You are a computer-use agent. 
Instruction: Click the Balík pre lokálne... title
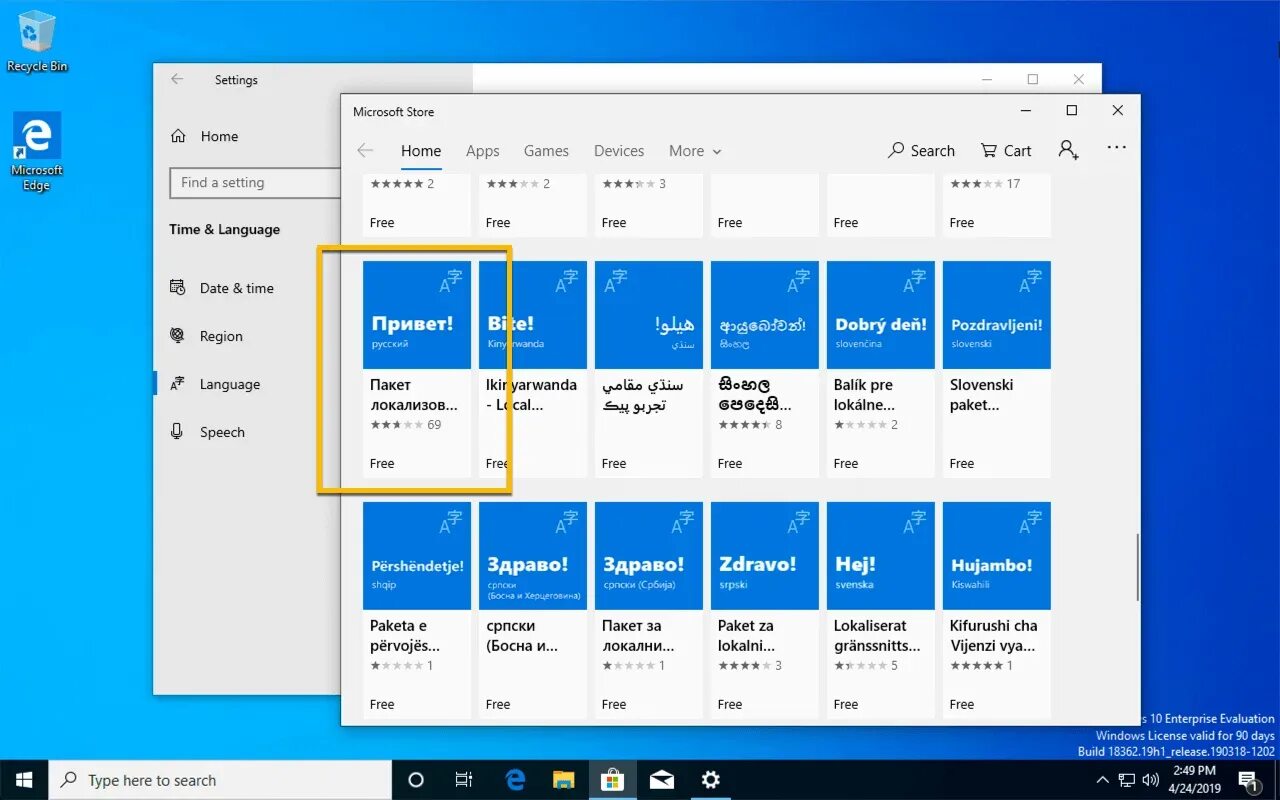(864, 395)
